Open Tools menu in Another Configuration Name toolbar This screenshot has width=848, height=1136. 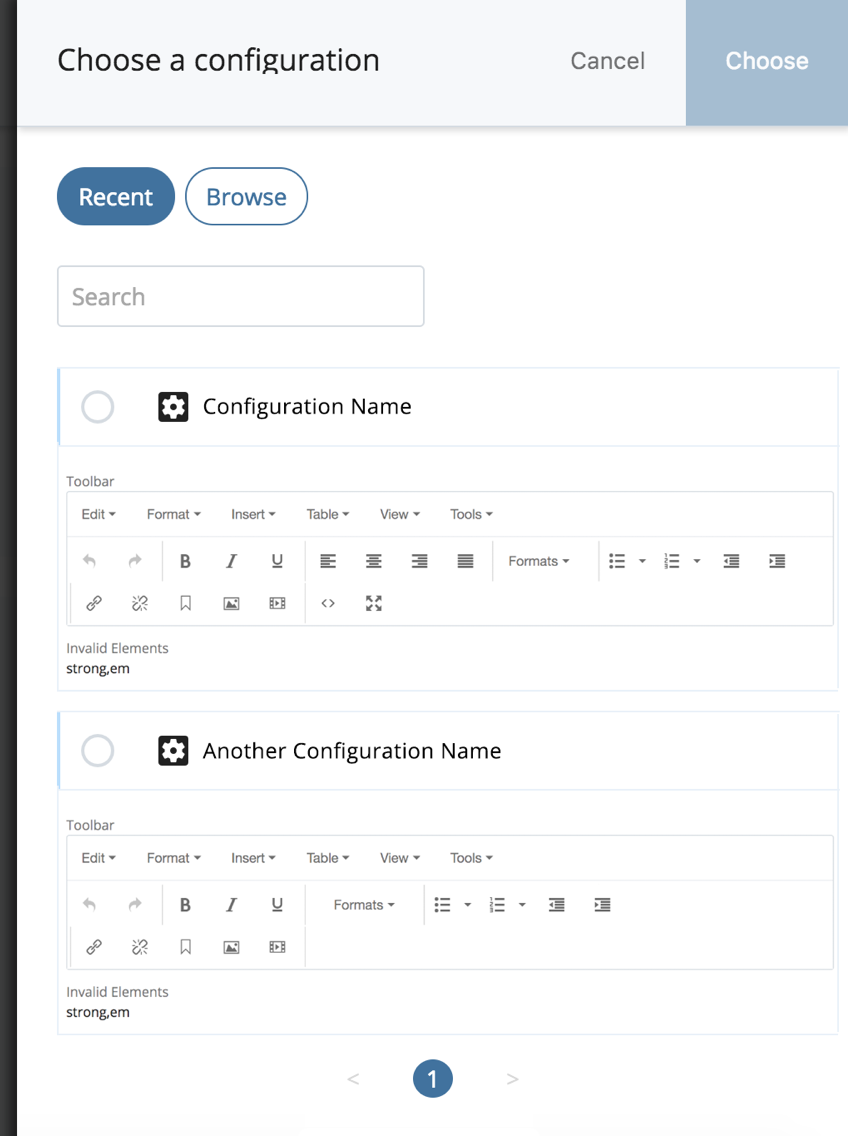click(x=472, y=858)
